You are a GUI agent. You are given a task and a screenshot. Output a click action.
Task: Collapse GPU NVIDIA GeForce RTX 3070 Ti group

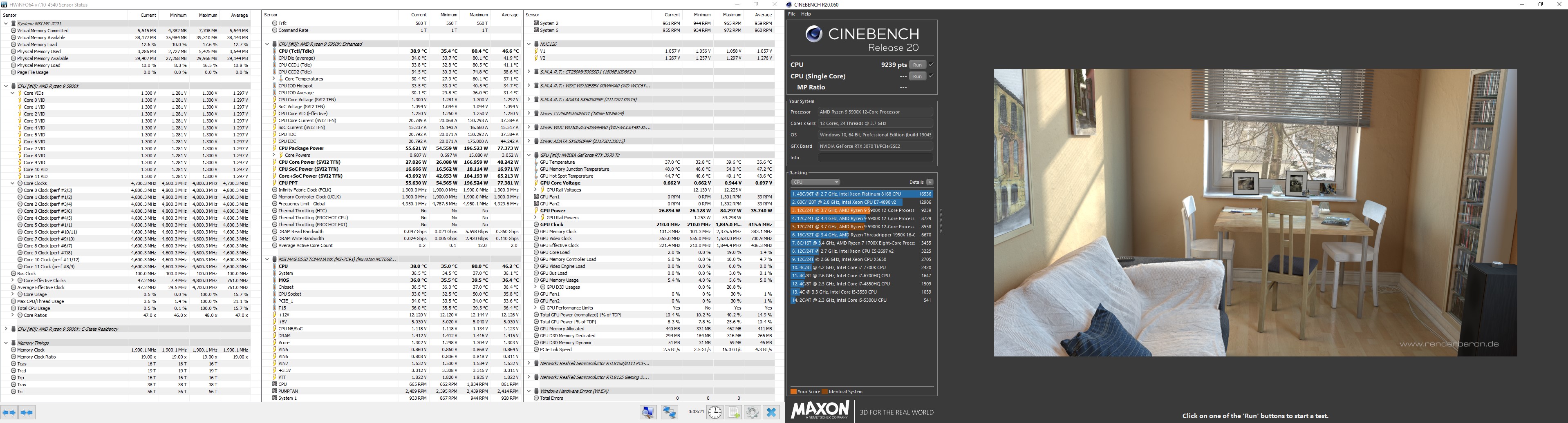(x=529, y=155)
